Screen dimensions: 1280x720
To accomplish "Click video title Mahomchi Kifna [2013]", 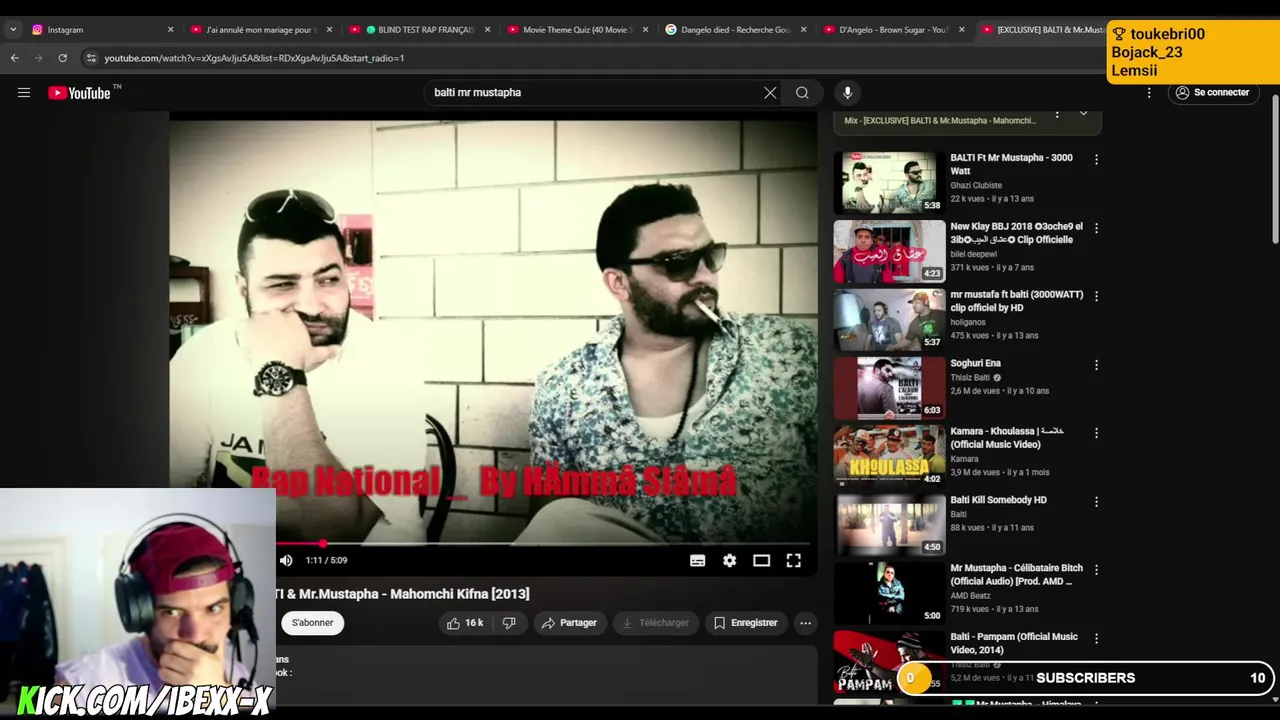I will pos(402,594).
